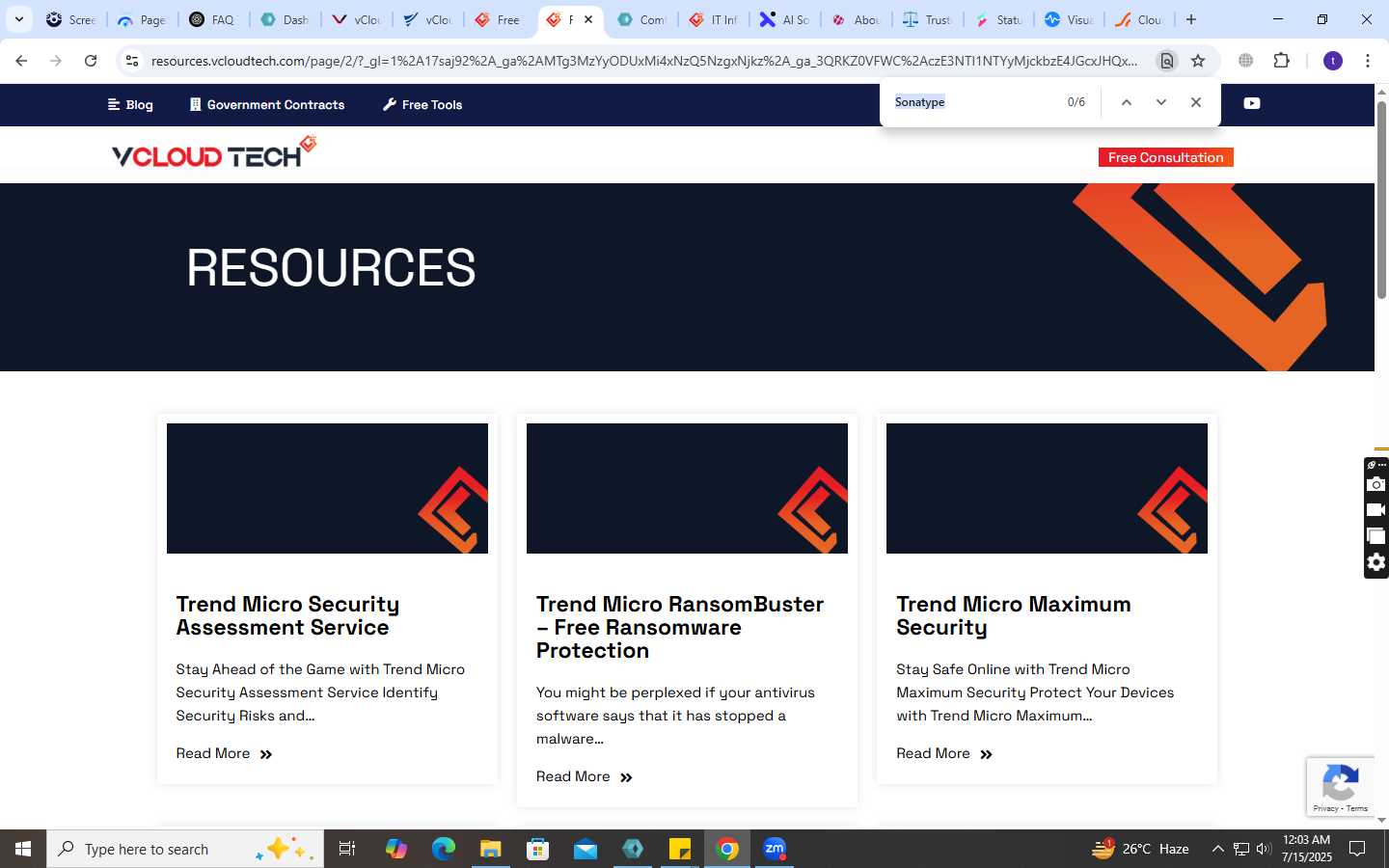Switch to the Dash tab
This screenshot has height=868, width=1389.
[285, 19]
